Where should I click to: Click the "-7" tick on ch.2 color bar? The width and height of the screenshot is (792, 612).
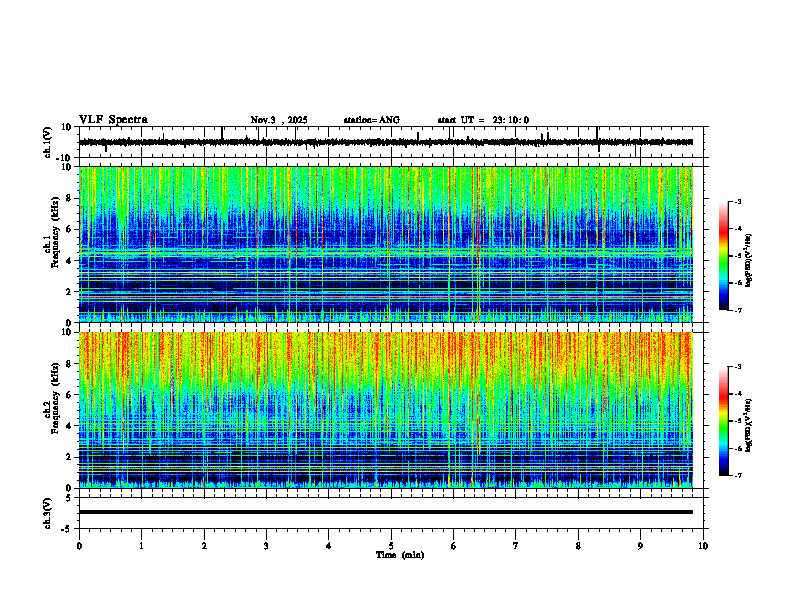click(x=737, y=475)
